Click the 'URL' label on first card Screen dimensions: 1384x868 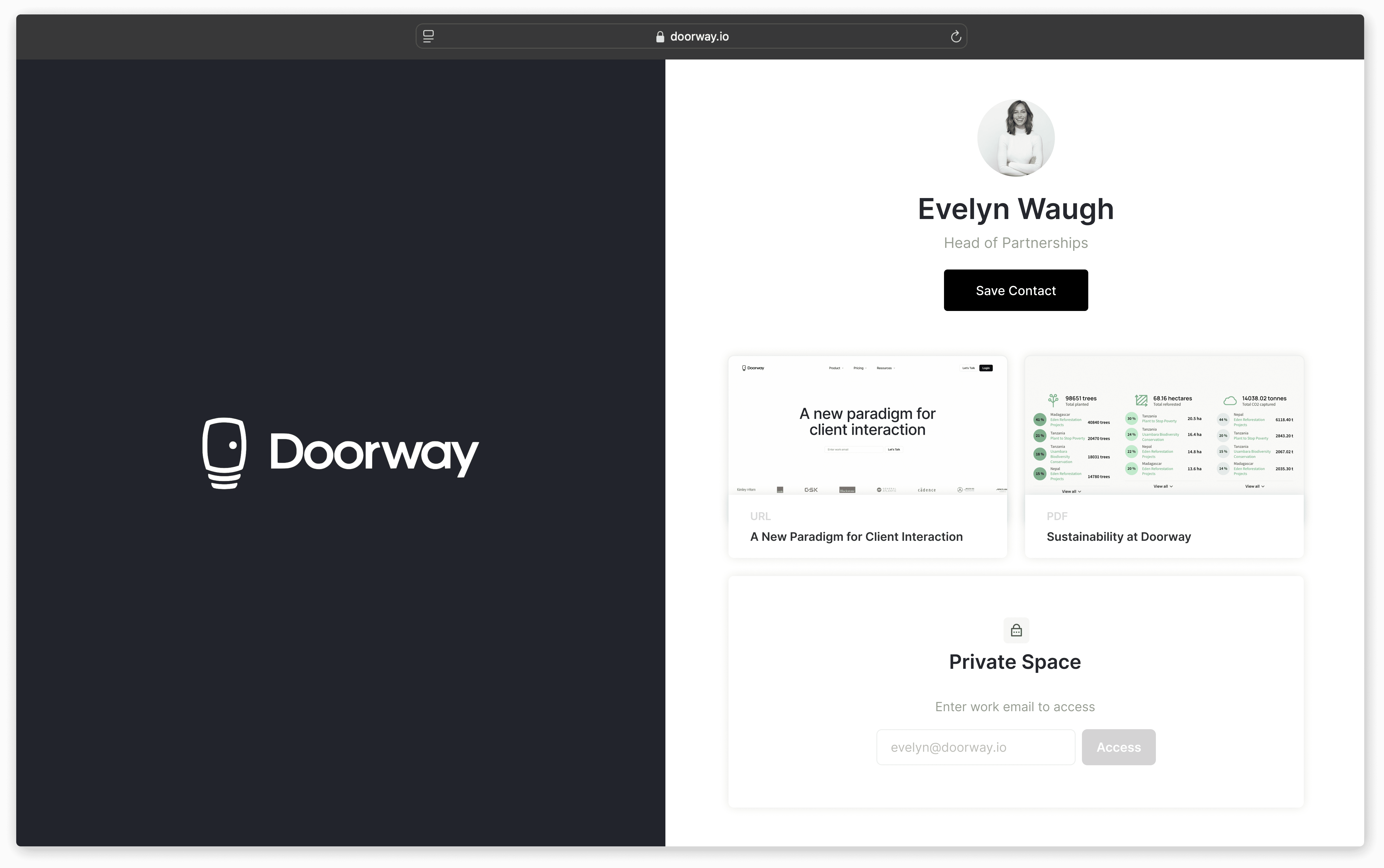coord(760,516)
